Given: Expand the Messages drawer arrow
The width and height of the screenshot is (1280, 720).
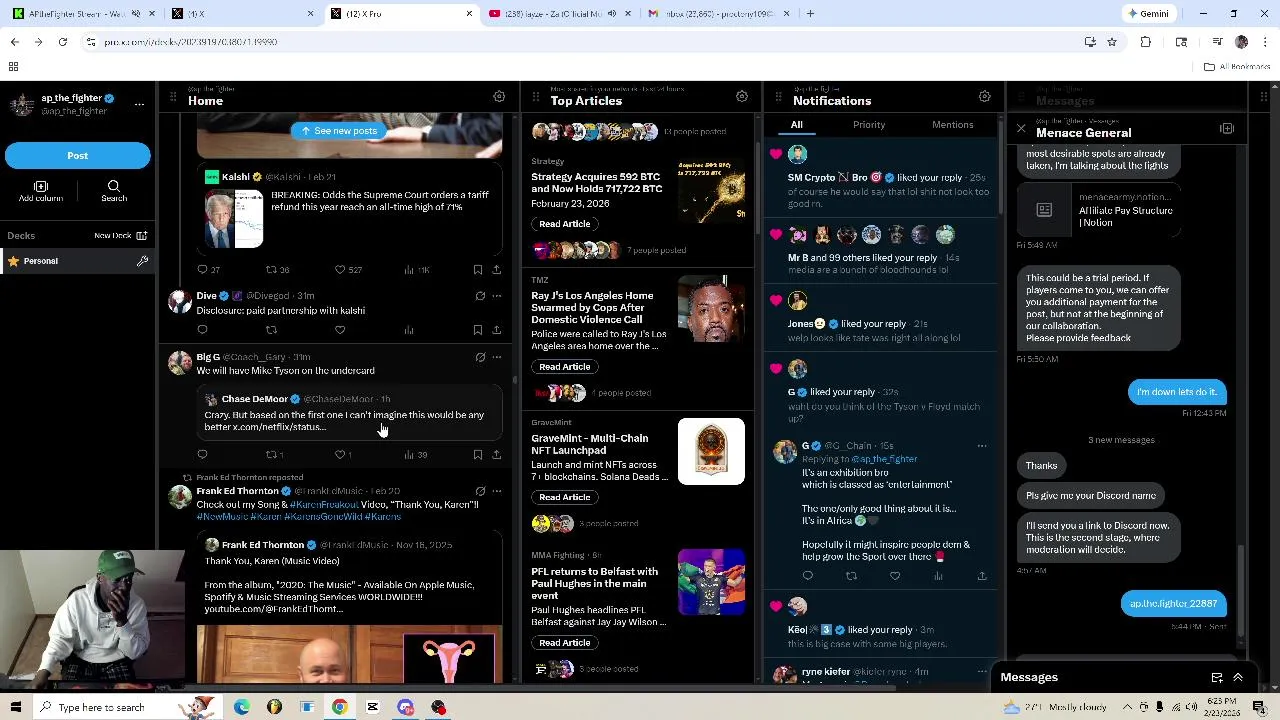Looking at the screenshot, I should (1238, 677).
